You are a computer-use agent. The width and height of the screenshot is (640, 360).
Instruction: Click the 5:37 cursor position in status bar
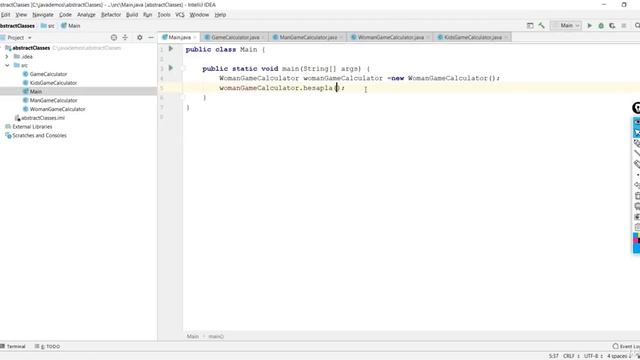click(x=553, y=356)
